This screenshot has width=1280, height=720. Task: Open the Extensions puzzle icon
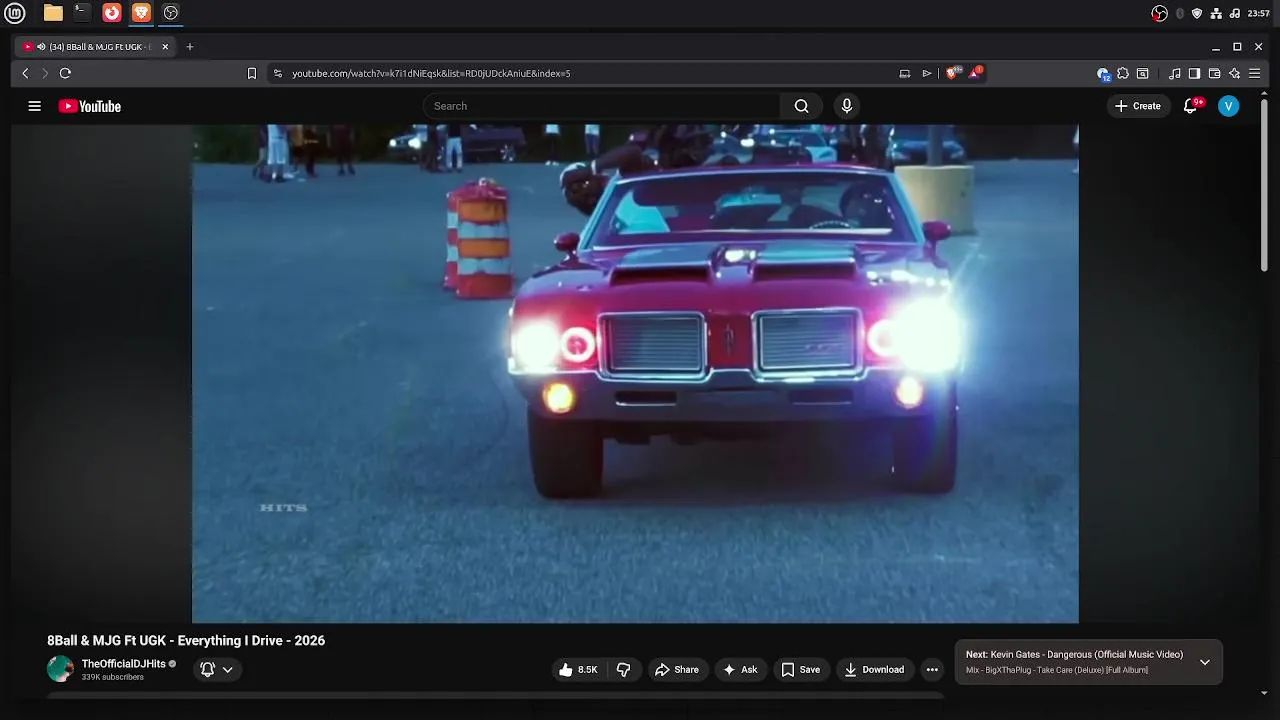pyautogui.click(x=1123, y=73)
